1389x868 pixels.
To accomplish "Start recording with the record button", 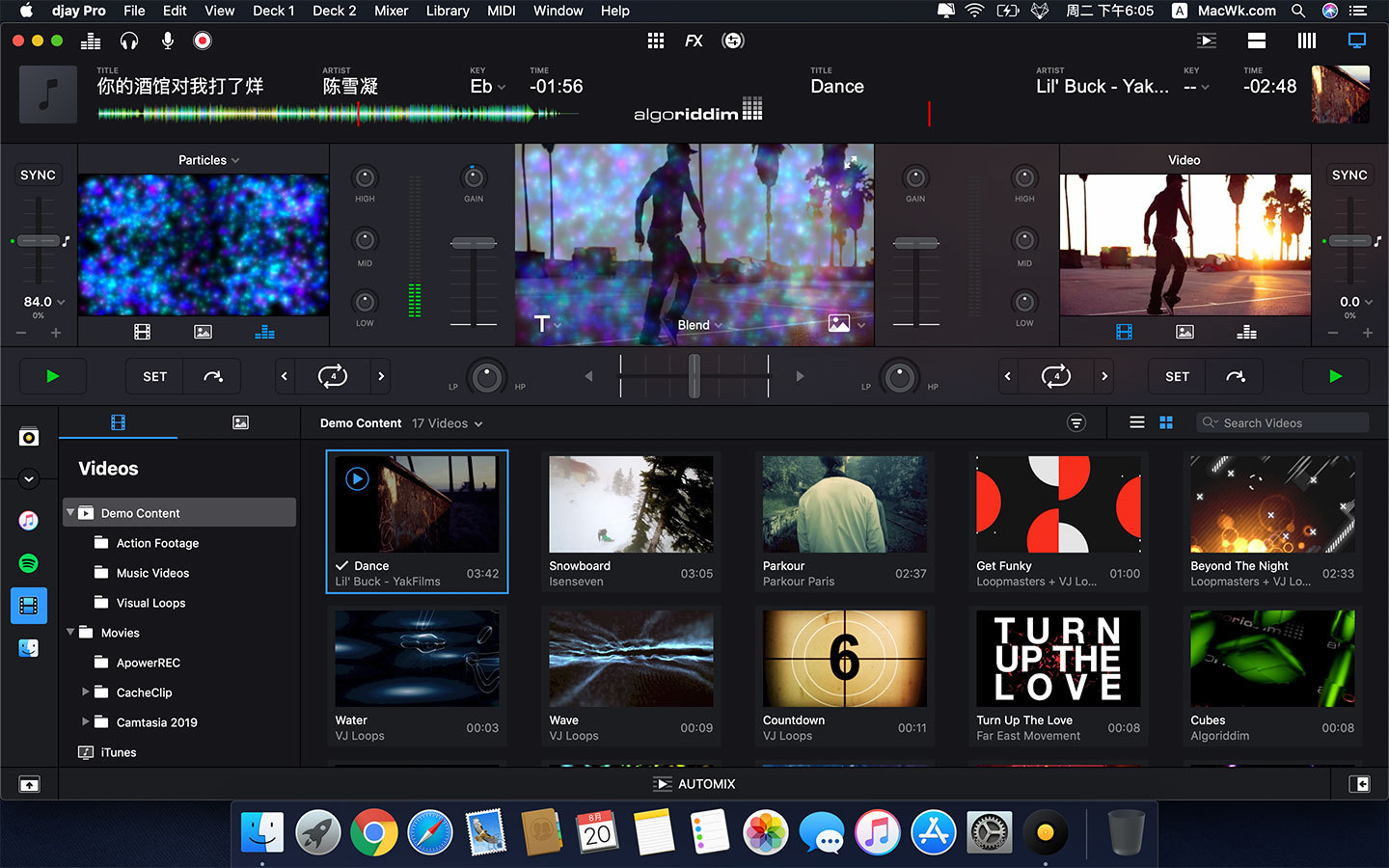I will click(203, 41).
